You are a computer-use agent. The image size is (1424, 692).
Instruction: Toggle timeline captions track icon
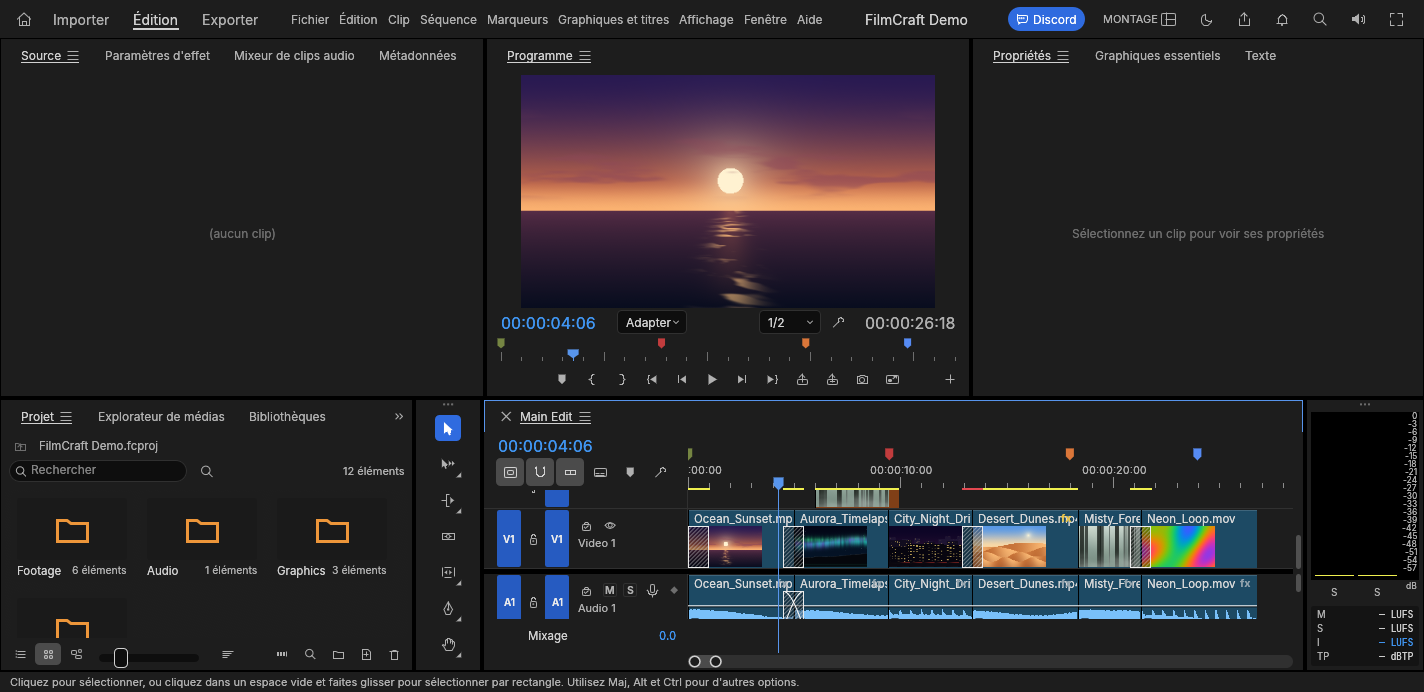click(x=600, y=472)
